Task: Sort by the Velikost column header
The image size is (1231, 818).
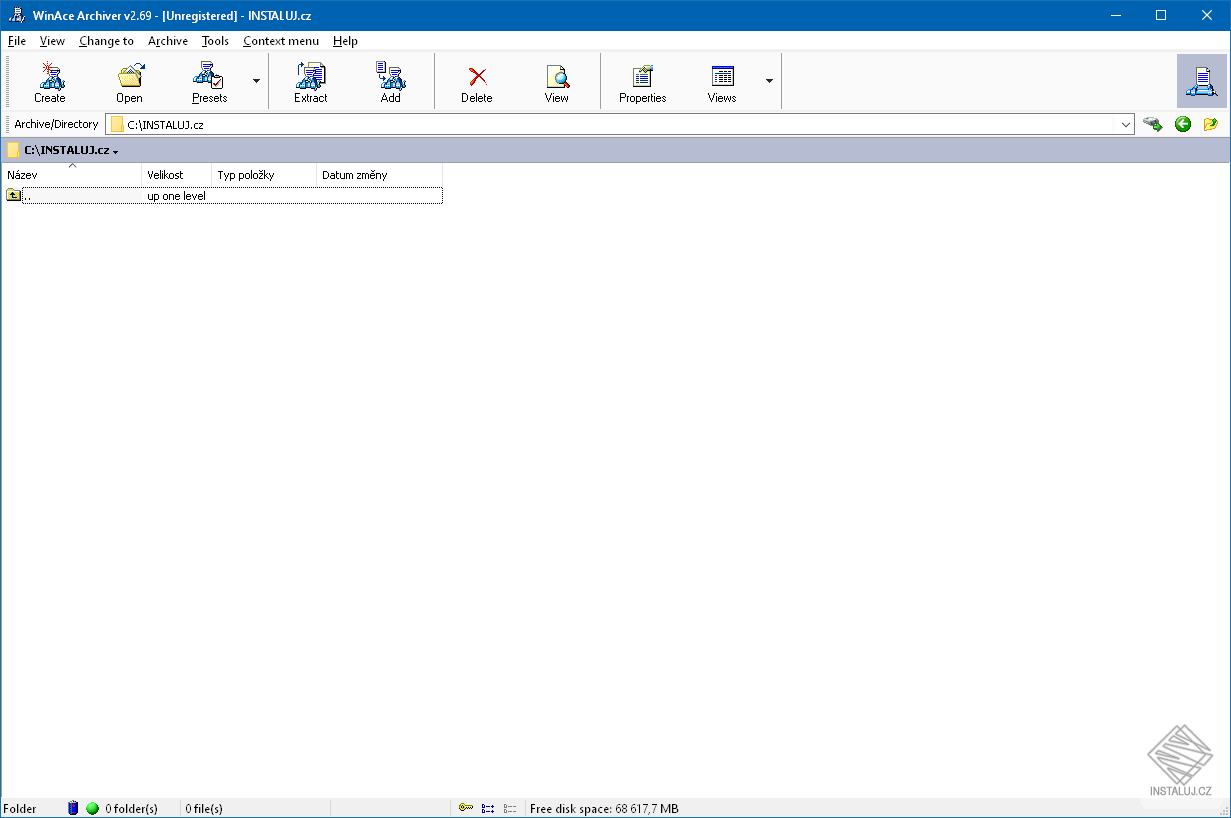Action: 177,175
